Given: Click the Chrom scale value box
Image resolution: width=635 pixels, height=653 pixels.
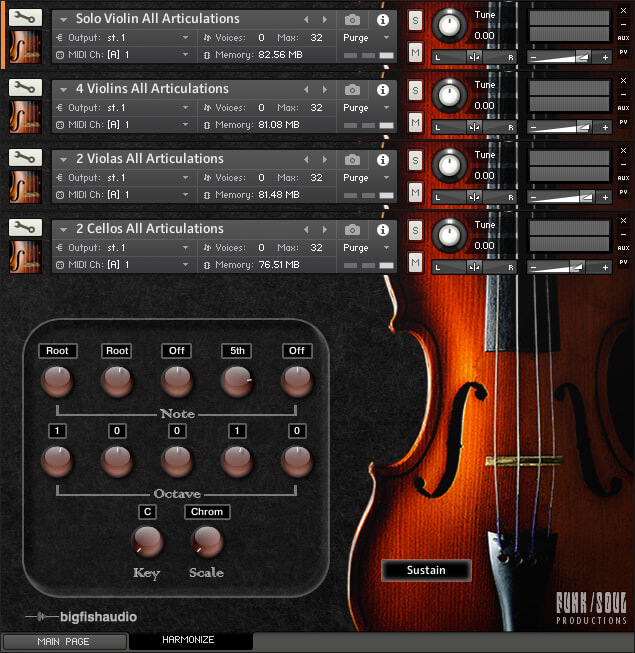Looking at the screenshot, I should tap(207, 512).
